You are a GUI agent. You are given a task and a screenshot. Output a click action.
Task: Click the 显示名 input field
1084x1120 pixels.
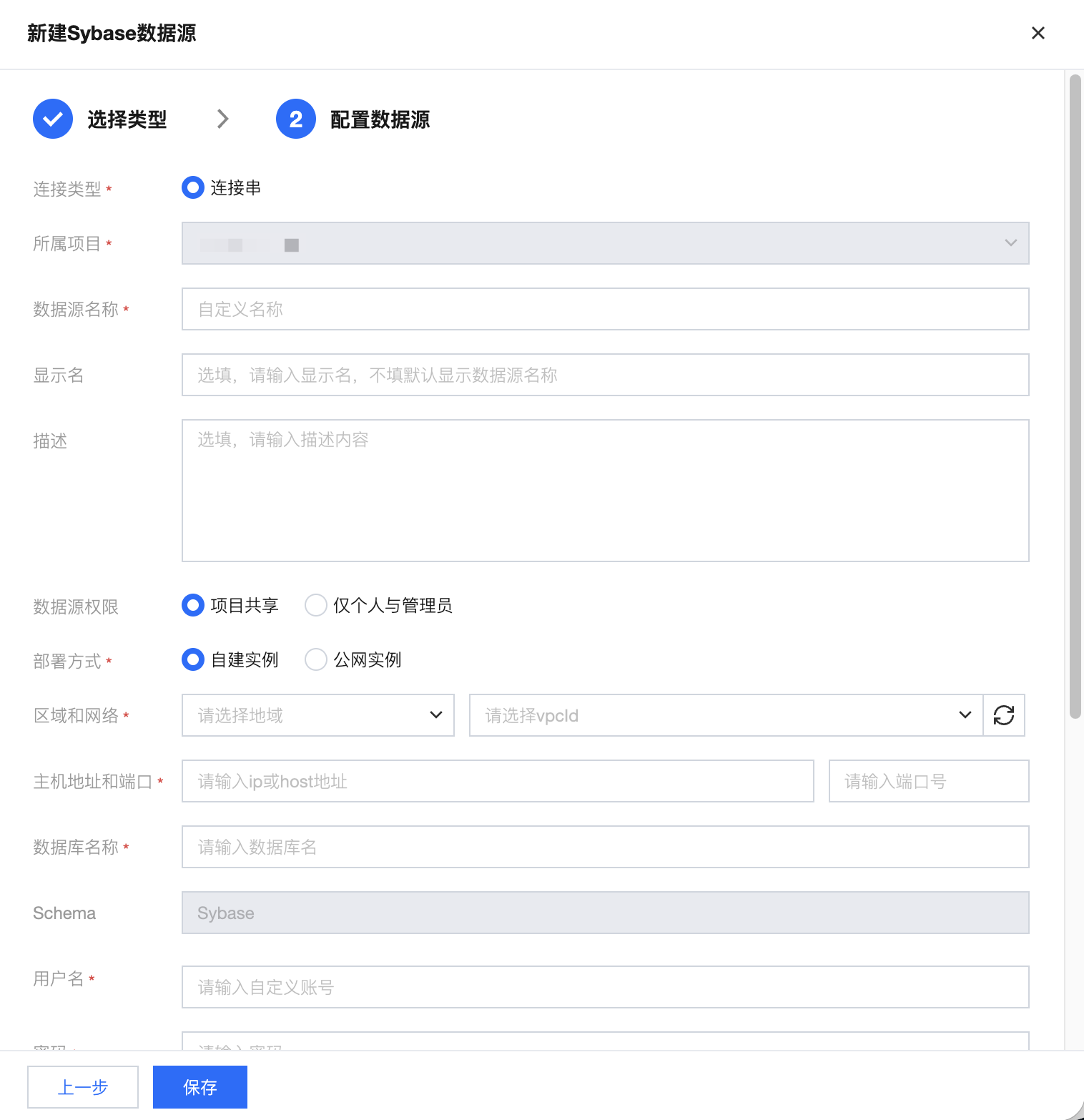coord(606,375)
